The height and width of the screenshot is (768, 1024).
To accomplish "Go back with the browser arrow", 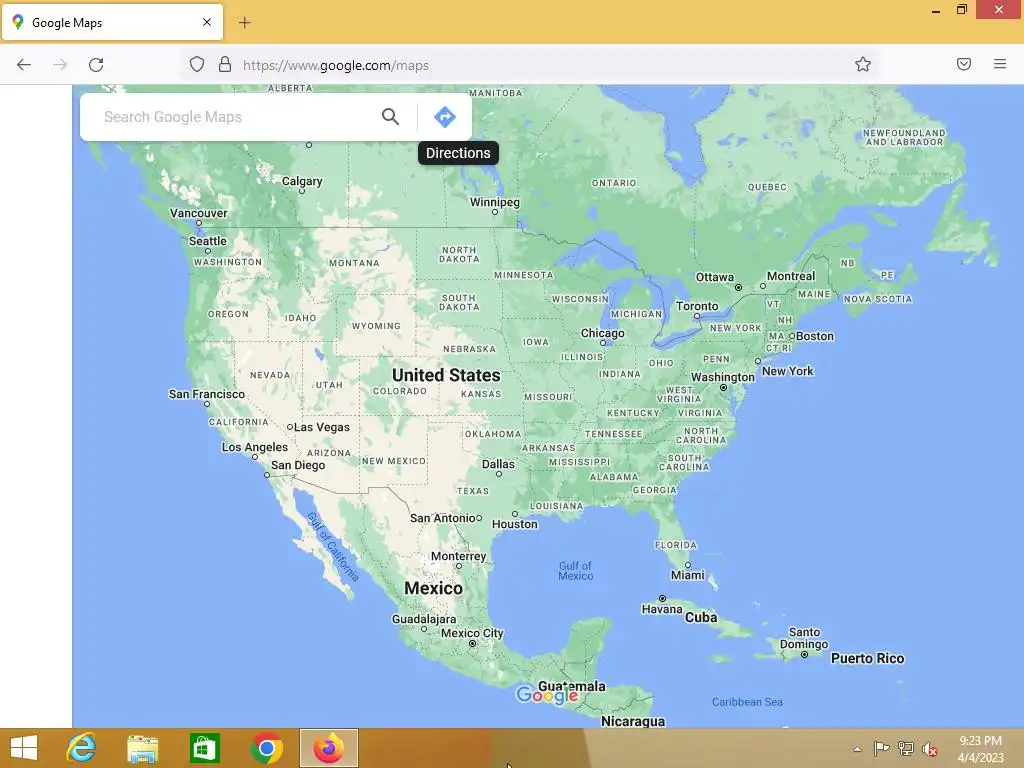I will point(24,65).
